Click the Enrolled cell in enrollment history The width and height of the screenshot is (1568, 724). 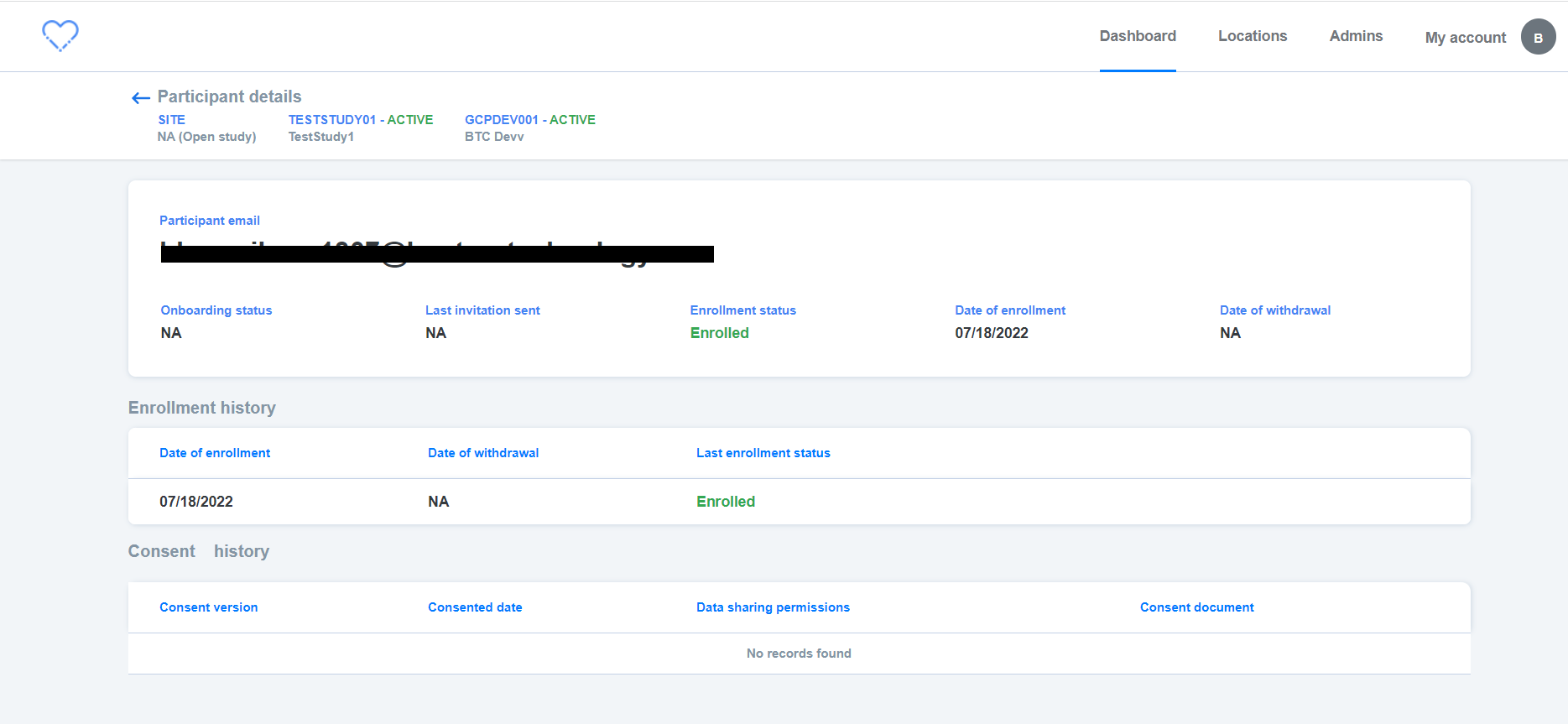tap(726, 502)
